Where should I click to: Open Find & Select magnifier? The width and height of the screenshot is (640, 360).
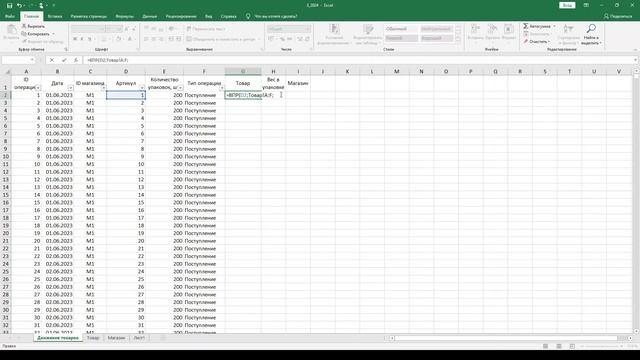click(591, 29)
